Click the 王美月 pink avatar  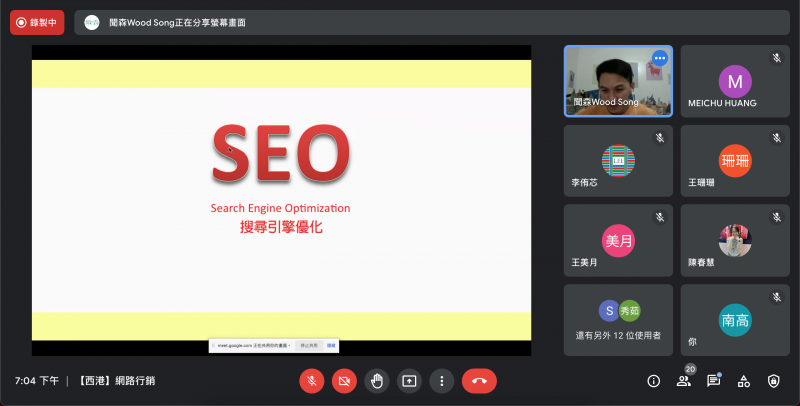click(618, 241)
